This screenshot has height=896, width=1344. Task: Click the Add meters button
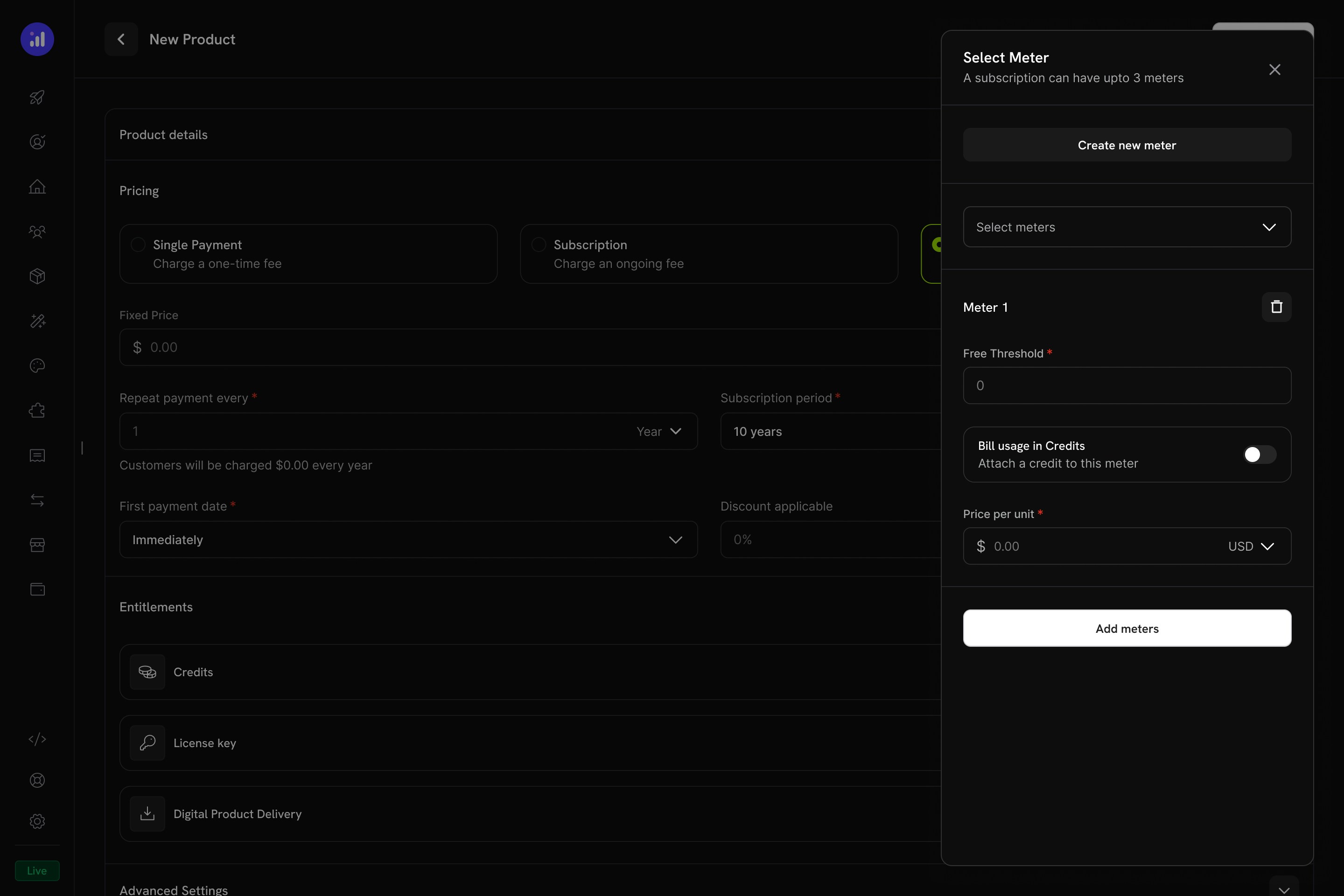coord(1126,628)
